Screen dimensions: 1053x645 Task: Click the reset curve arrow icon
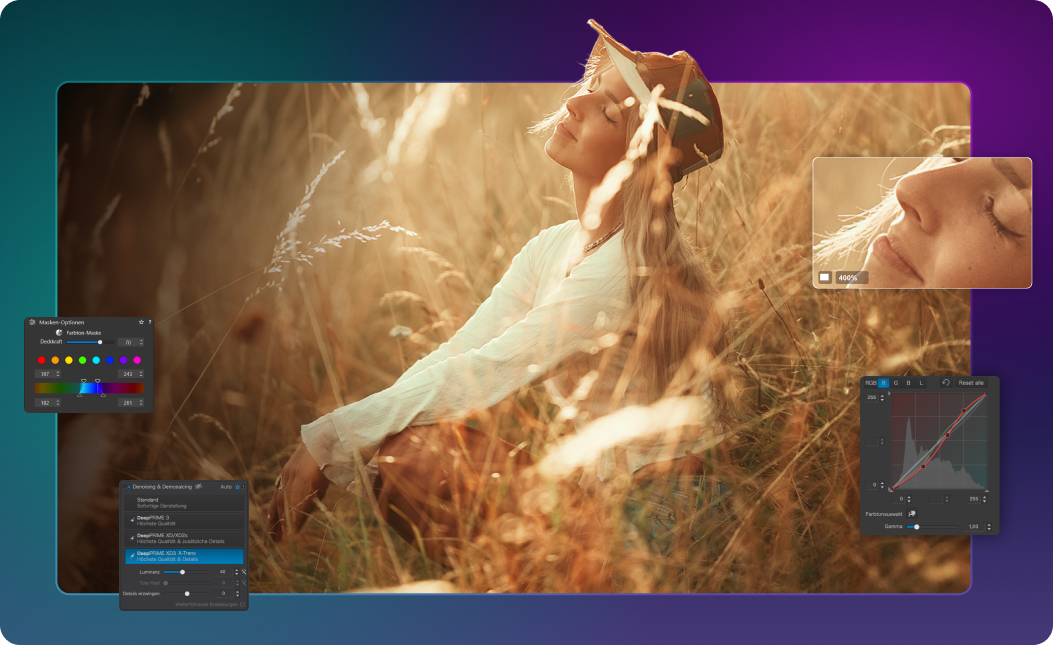tap(946, 383)
